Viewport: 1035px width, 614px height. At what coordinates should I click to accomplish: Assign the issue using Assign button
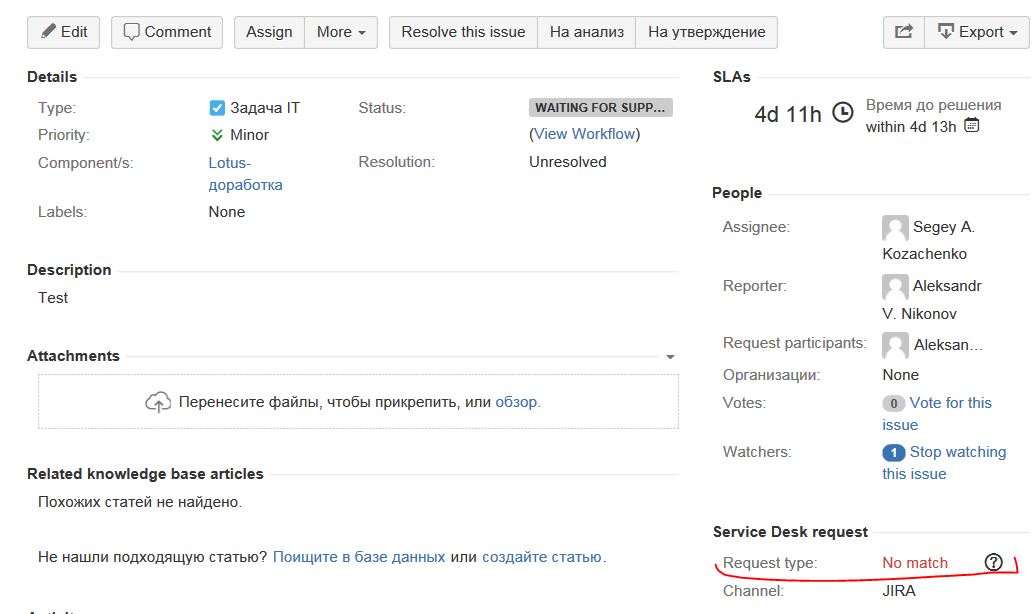tap(269, 32)
